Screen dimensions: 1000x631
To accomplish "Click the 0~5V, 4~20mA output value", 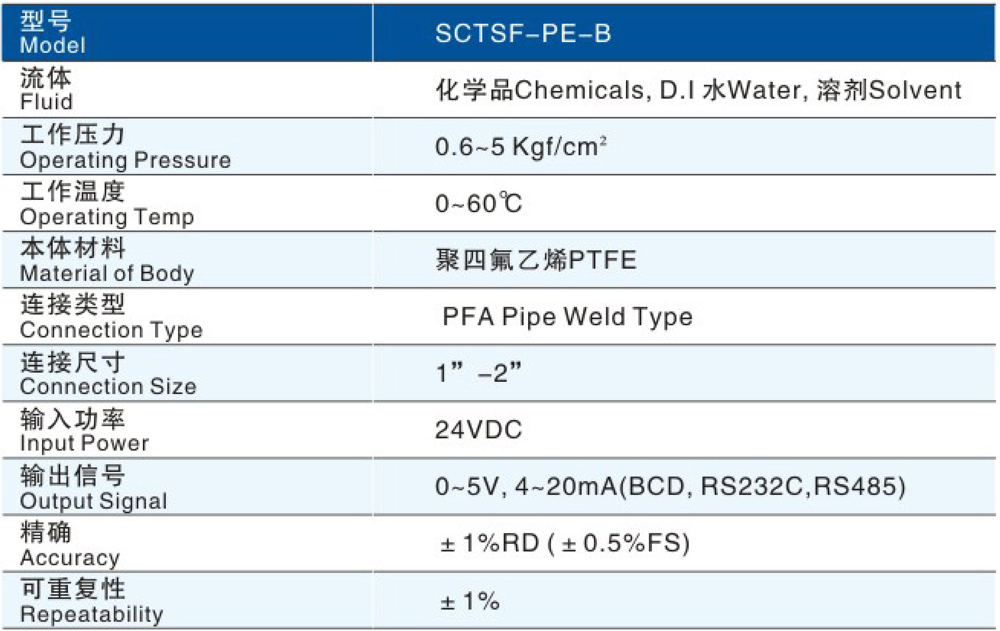I will pos(670,487).
